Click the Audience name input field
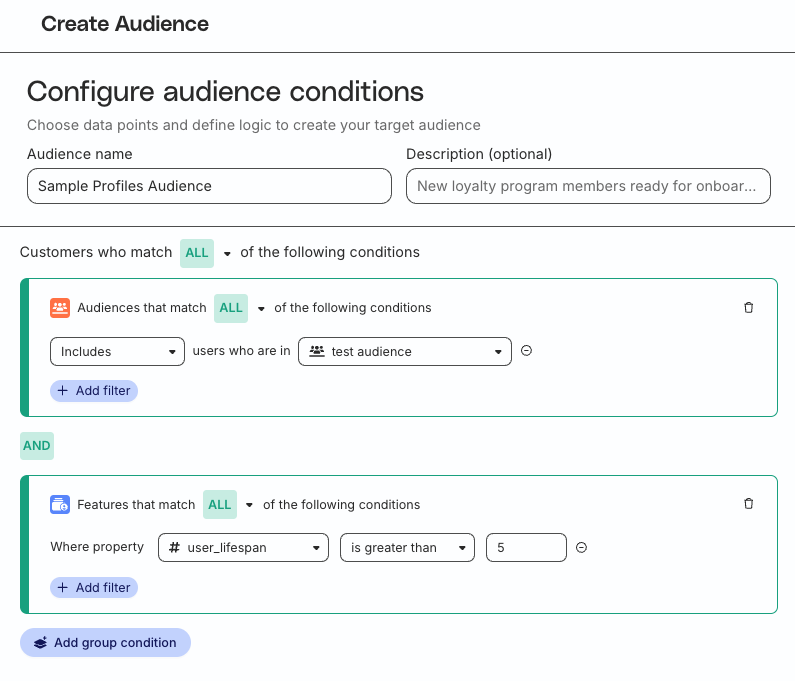The height and width of the screenshot is (681, 795). click(209, 186)
